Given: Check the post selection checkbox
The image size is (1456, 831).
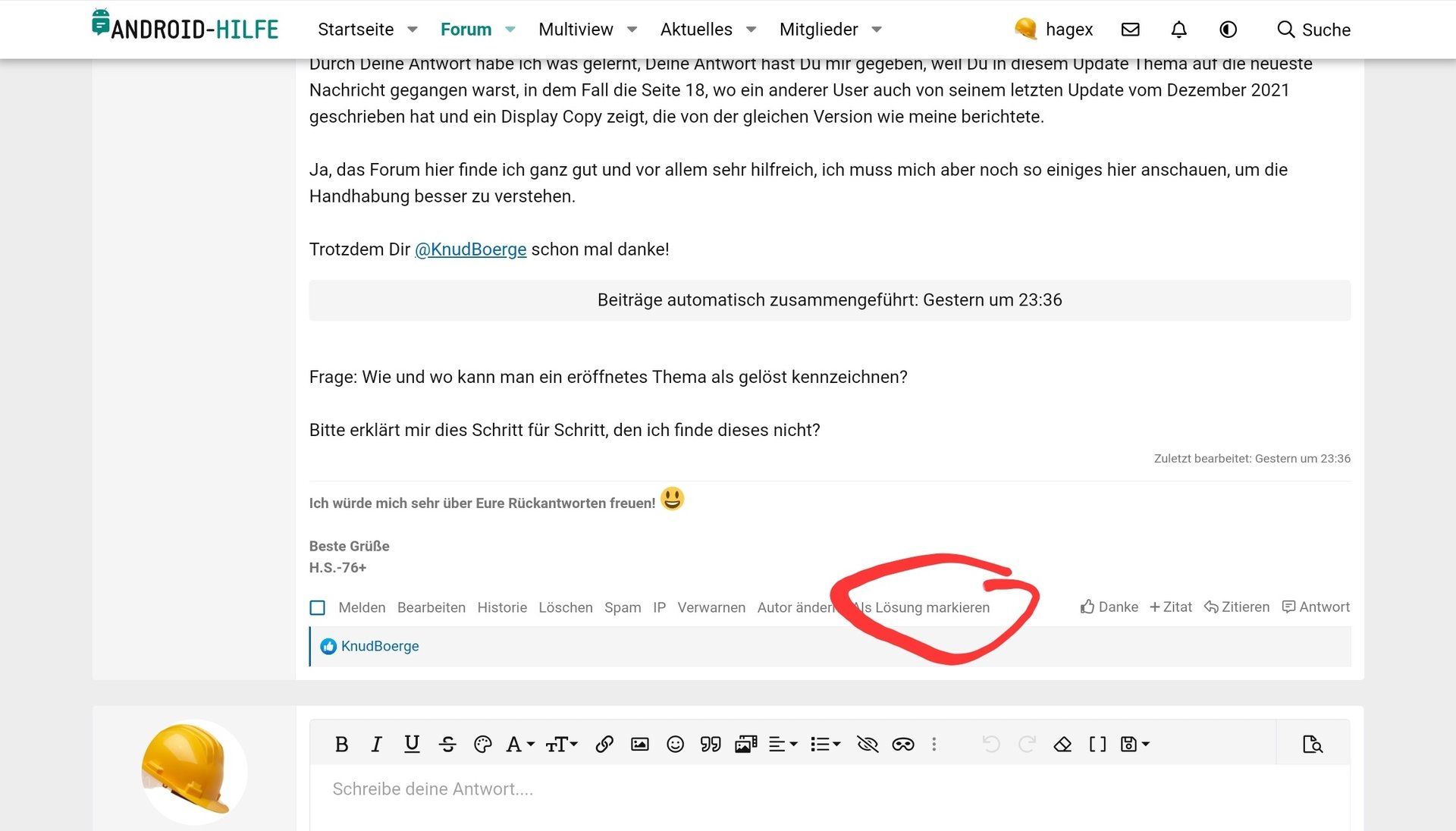Looking at the screenshot, I should click(318, 608).
